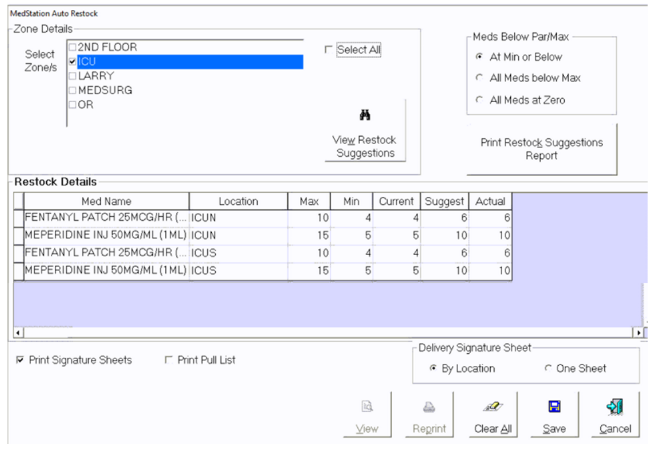
Task: Click the View document preview icon
Action: (367, 406)
